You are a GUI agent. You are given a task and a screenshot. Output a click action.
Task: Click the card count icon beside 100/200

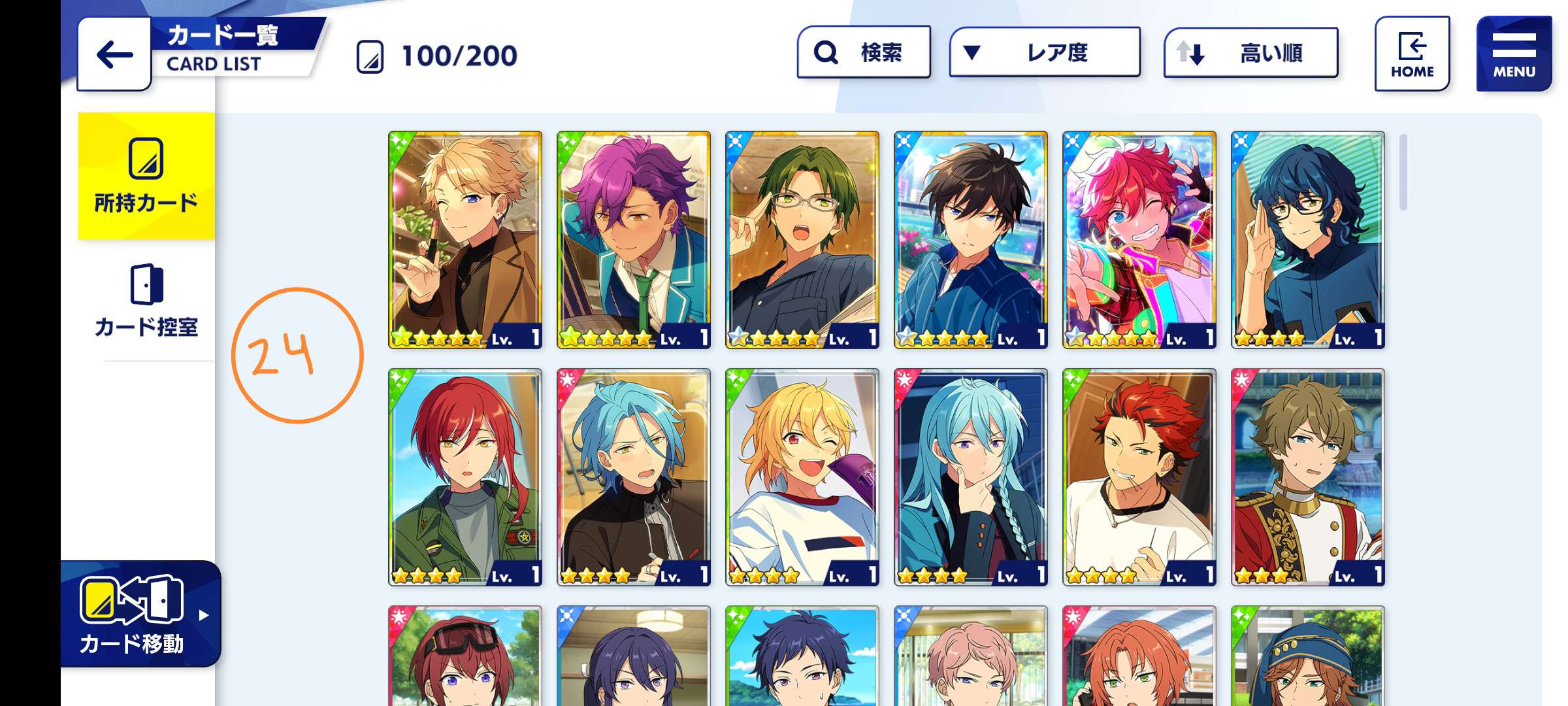coord(370,56)
